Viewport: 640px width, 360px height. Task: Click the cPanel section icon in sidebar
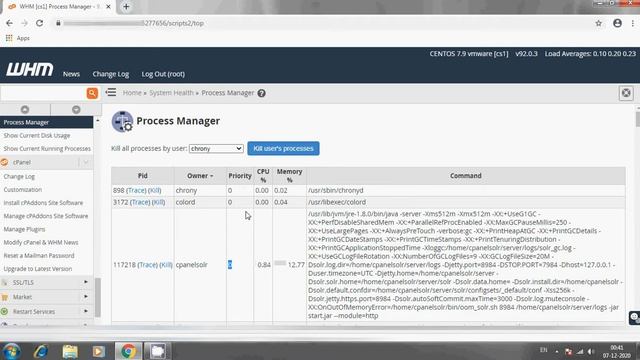coord(4,162)
